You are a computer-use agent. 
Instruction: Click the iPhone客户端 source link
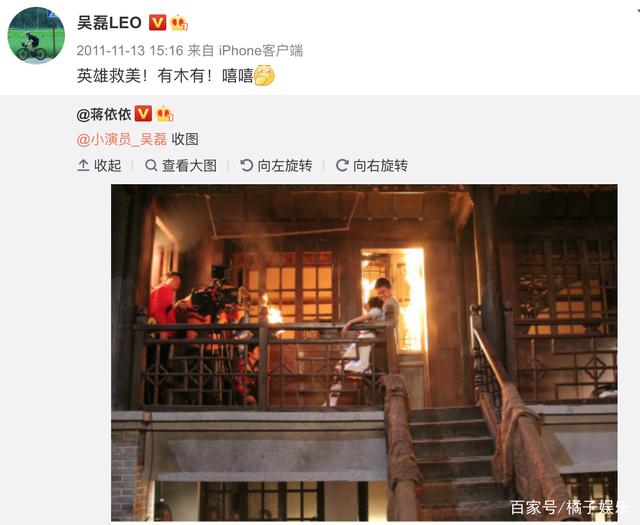point(261,51)
